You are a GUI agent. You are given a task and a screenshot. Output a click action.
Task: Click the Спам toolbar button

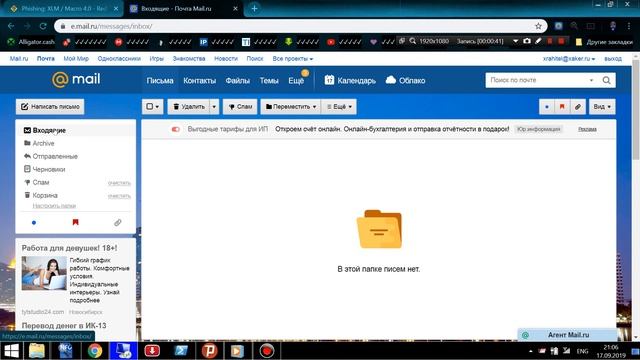(x=240, y=107)
